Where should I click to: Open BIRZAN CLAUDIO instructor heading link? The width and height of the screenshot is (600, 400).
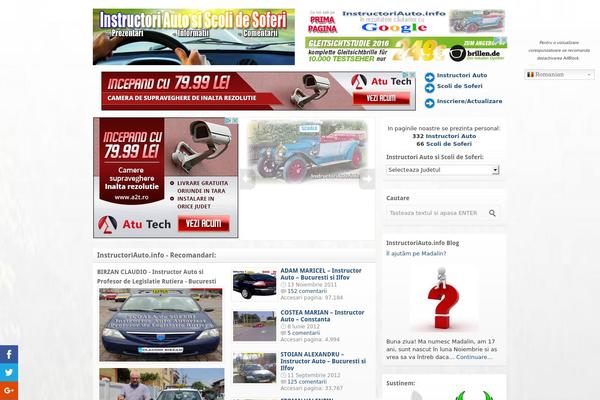(x=157, y=276)
